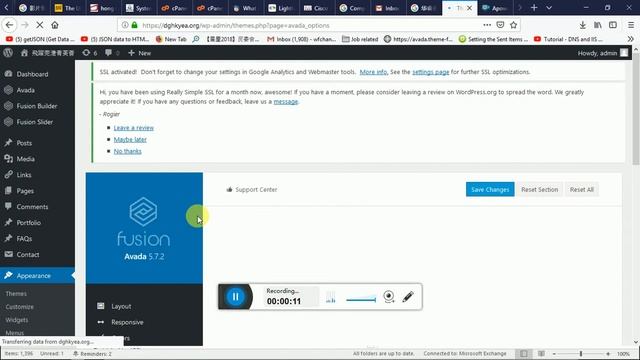Screen dimensions: 640x360
Task: Open the recorder webcam option
Action: [x=389, y=297]
